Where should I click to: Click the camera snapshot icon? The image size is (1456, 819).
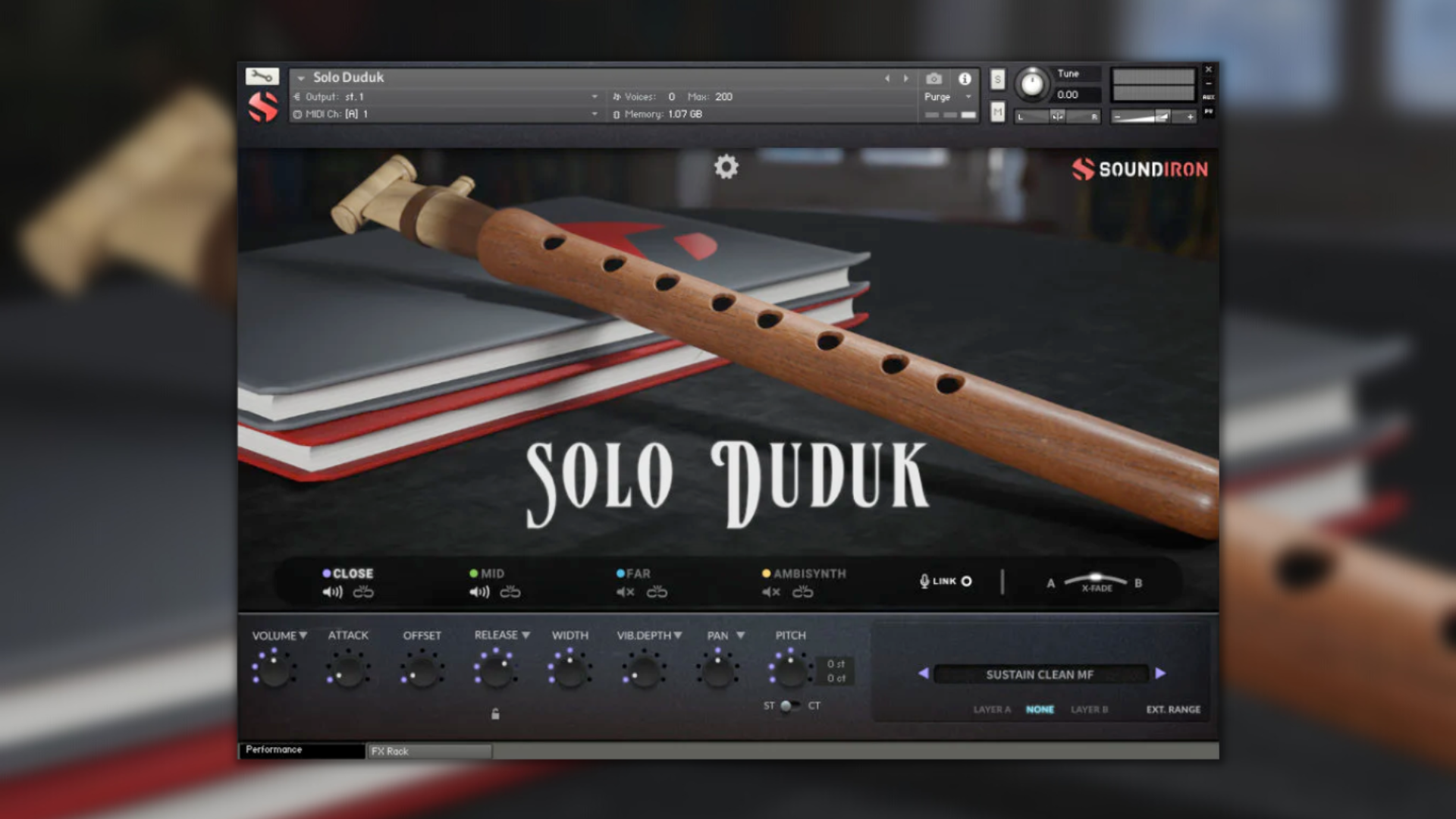[x=934, y=79]
